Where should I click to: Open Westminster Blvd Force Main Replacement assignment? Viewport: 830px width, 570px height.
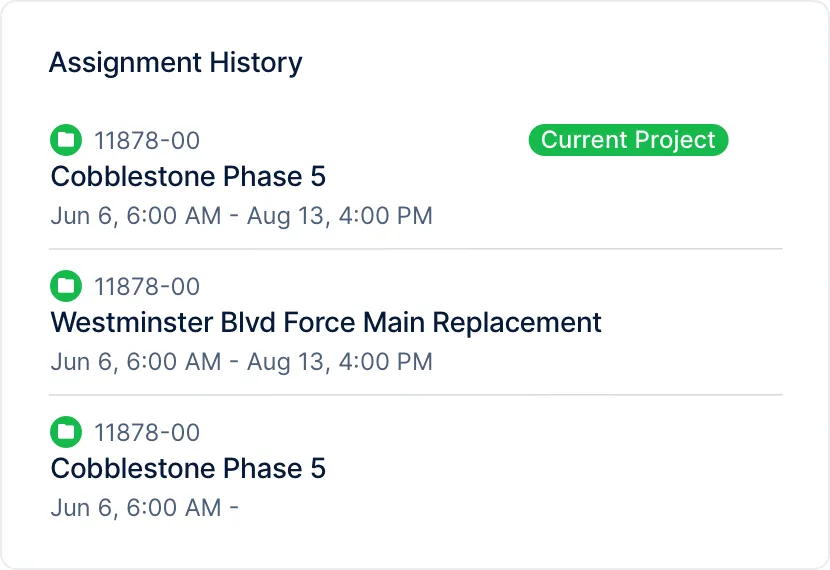click(326, 323)
